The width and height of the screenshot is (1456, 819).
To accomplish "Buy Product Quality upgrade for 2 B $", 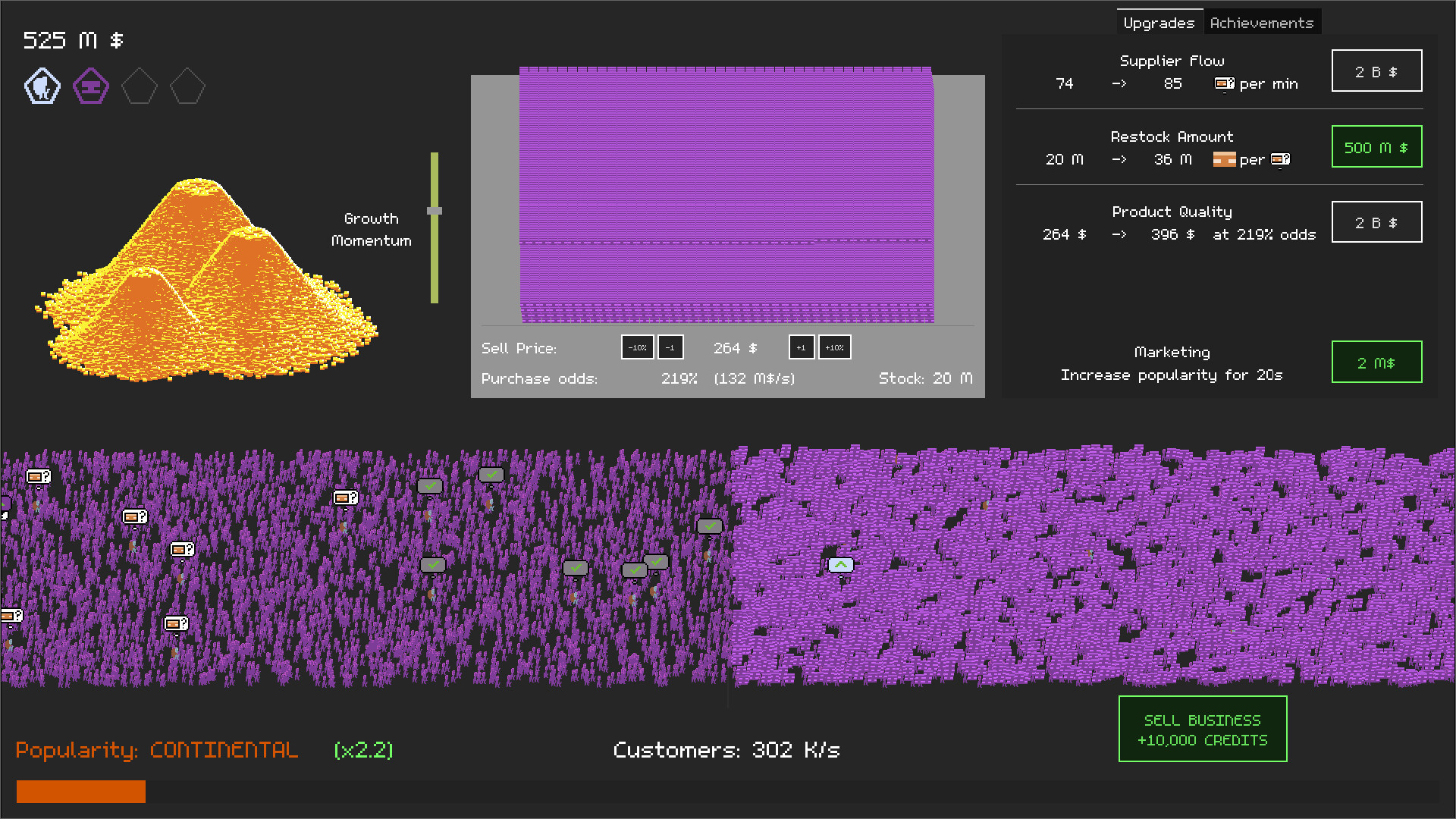I will 1376,222.
